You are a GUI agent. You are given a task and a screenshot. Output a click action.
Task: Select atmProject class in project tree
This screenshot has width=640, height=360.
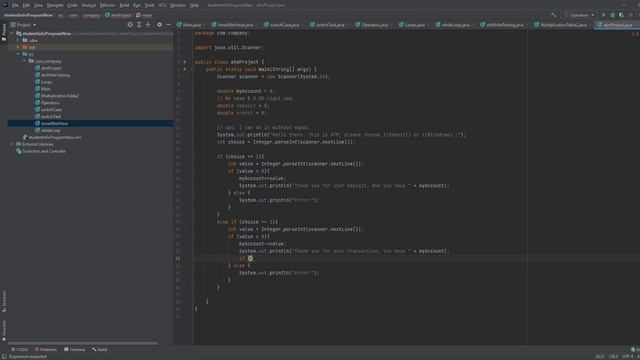point(51,68)
